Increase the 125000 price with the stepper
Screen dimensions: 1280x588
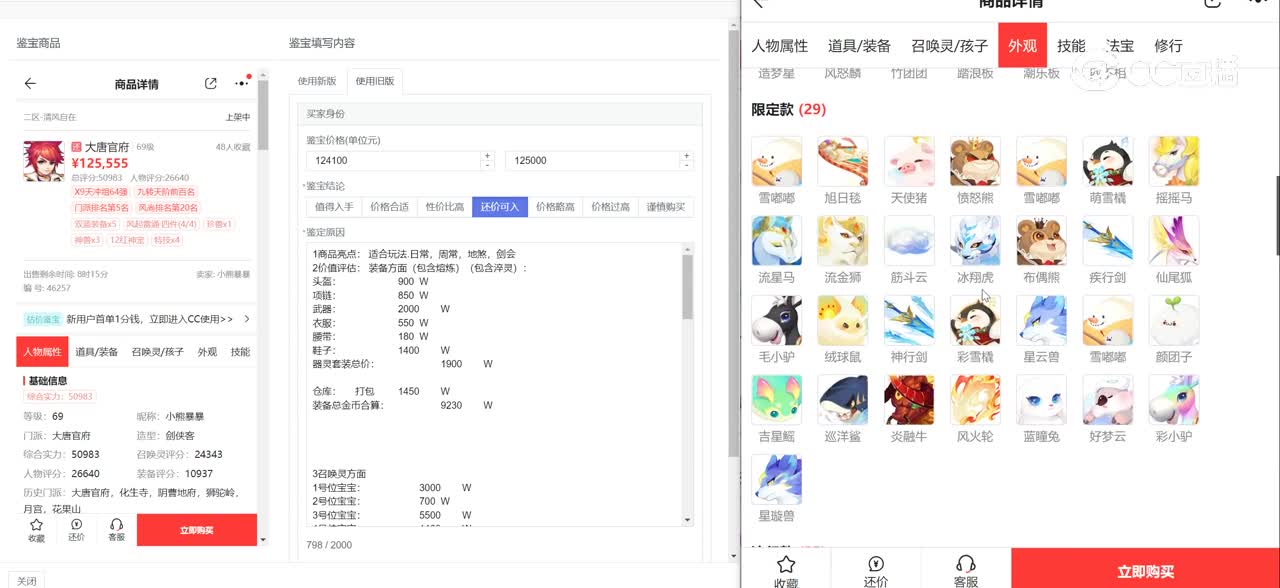[687, 156]
